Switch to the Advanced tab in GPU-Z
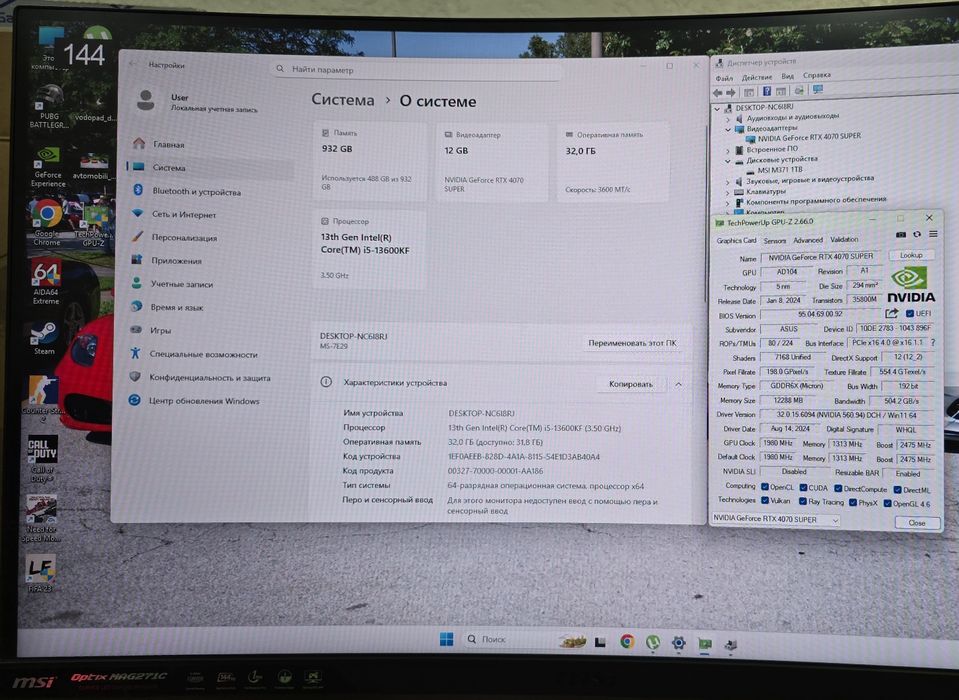959x700 pixels. [x=807, y=240]
